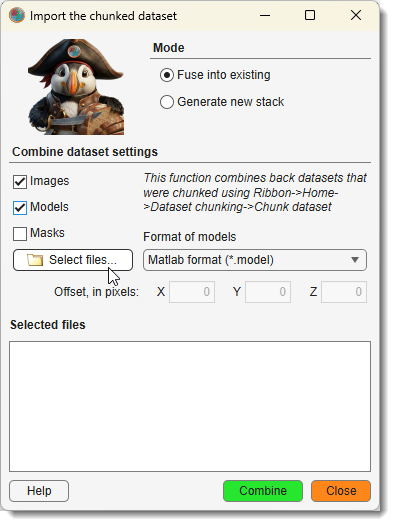Open Help for the import dialog
Image resolution: width=395 pixels, height=526 pixels.
[39, 491]
